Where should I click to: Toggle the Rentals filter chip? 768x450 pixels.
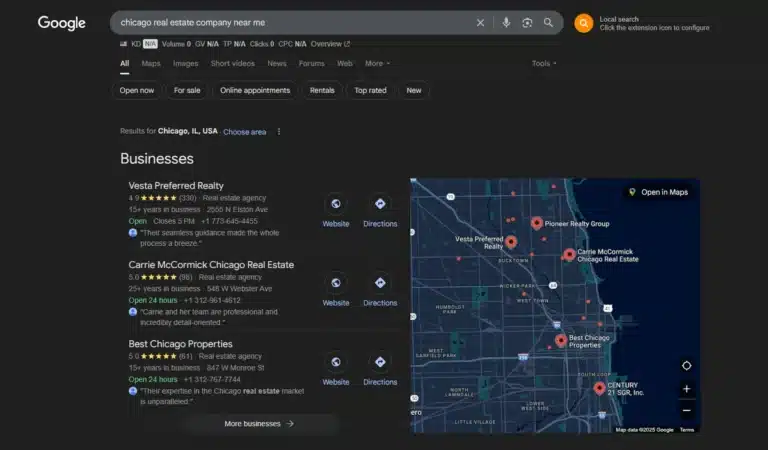322,91
